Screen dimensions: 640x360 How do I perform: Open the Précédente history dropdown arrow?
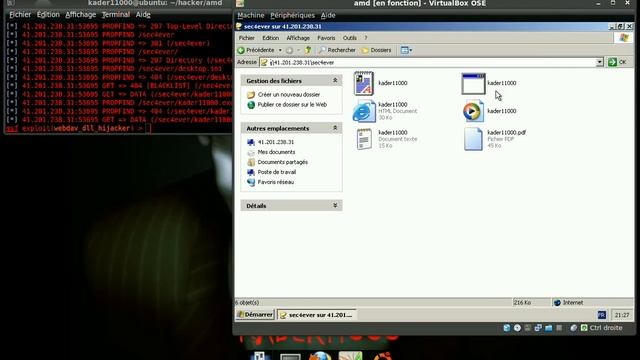[x=280, y=50]
